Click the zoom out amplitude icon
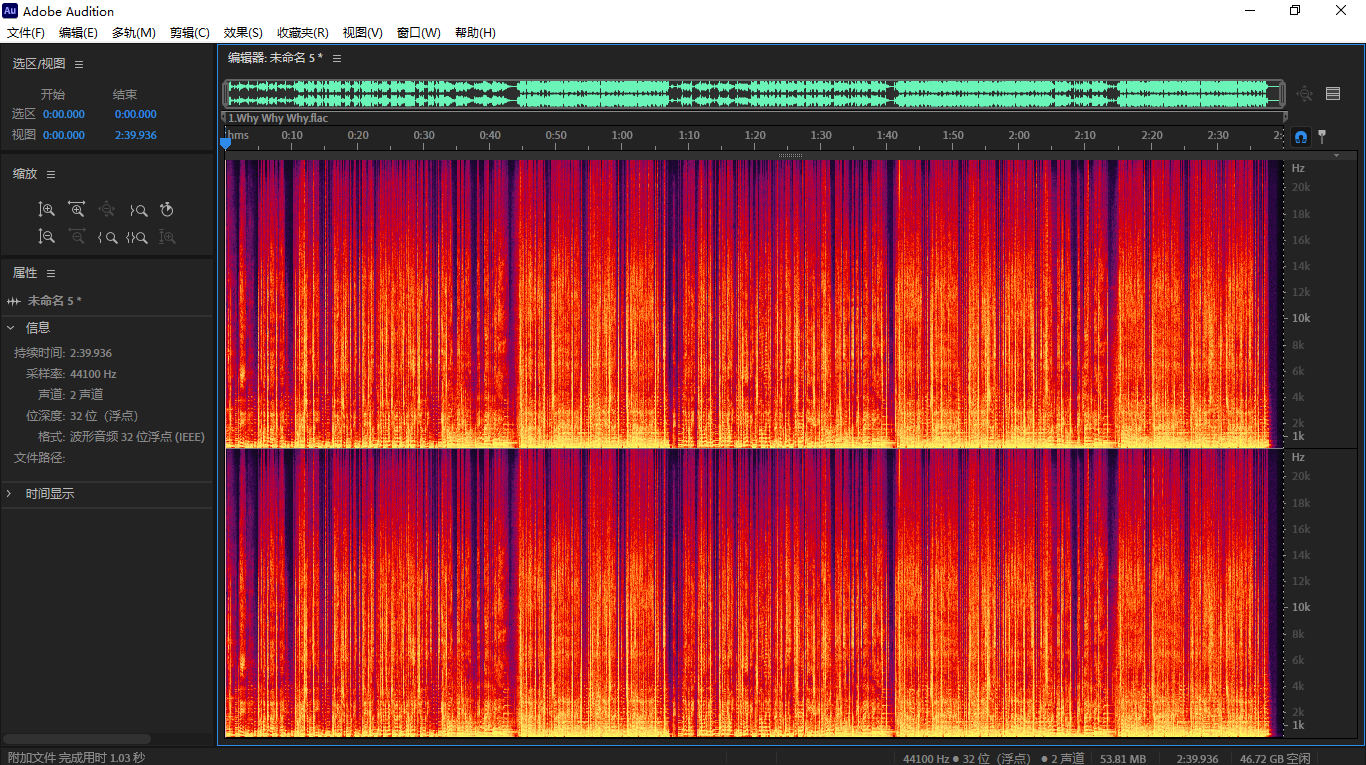 point(47,237)
